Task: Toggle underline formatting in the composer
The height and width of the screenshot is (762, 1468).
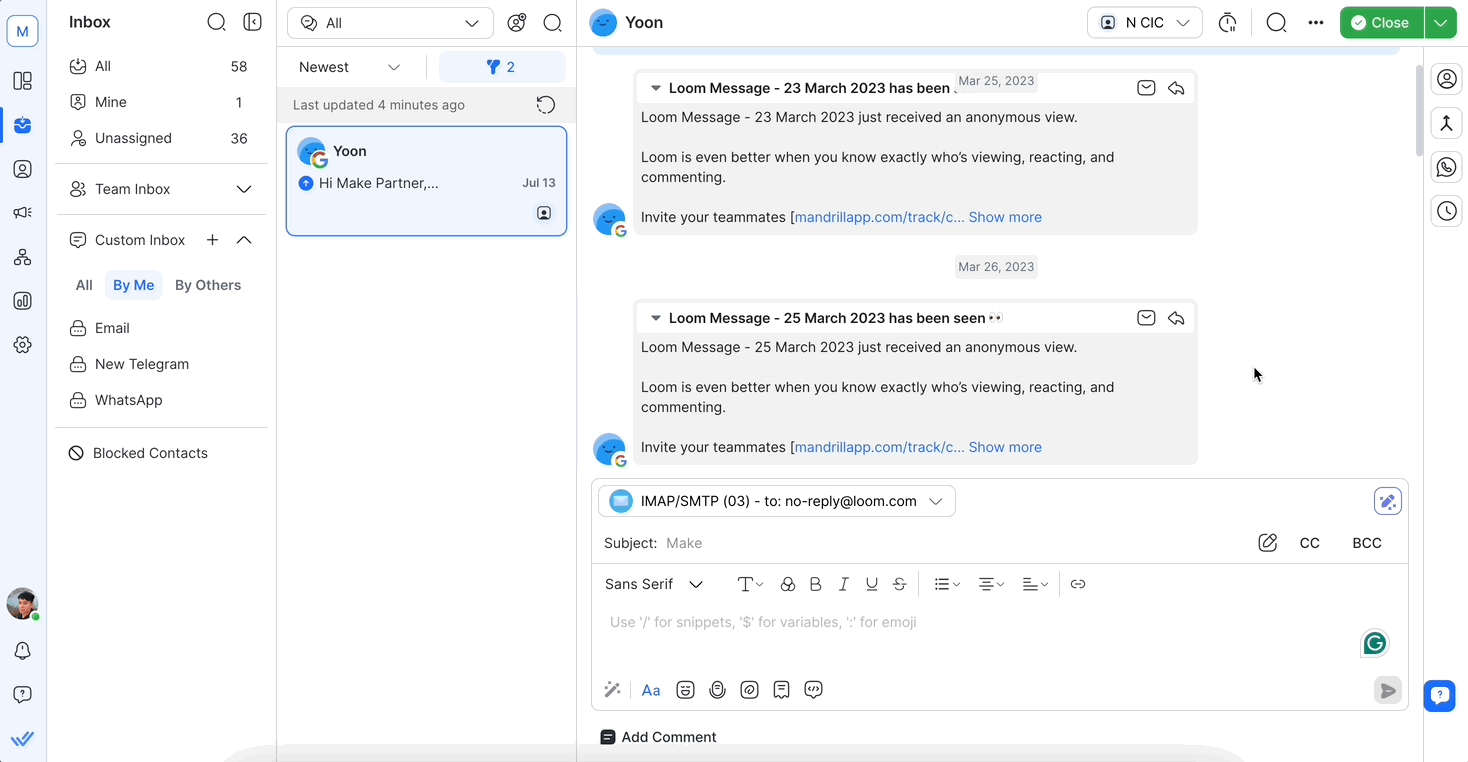Action: coord(871,583)
